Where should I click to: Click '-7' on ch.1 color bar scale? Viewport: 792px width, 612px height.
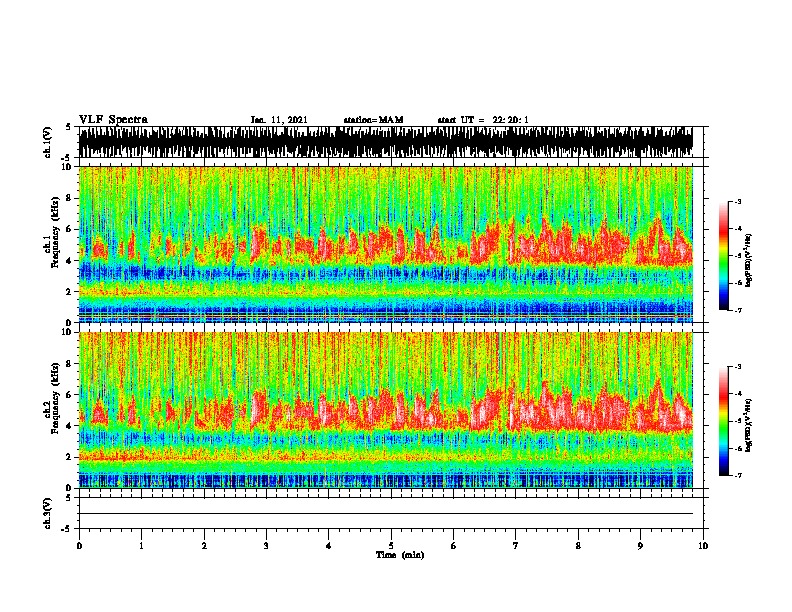click(x=738, y=310)
